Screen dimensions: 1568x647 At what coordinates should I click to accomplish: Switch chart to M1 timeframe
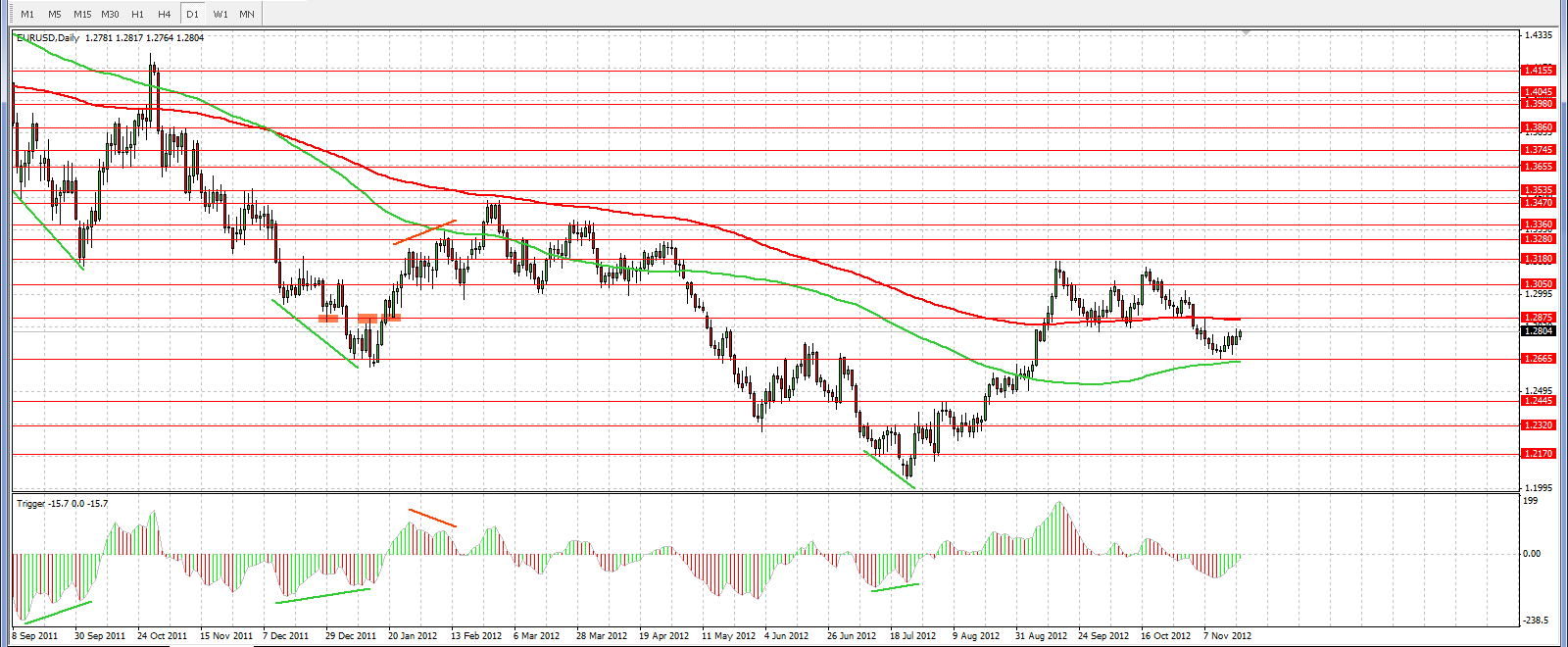27,14
